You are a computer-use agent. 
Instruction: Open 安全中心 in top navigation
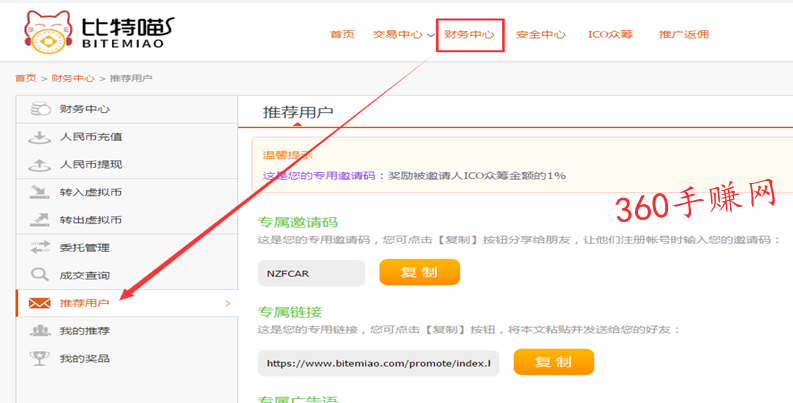click(541, 34)
